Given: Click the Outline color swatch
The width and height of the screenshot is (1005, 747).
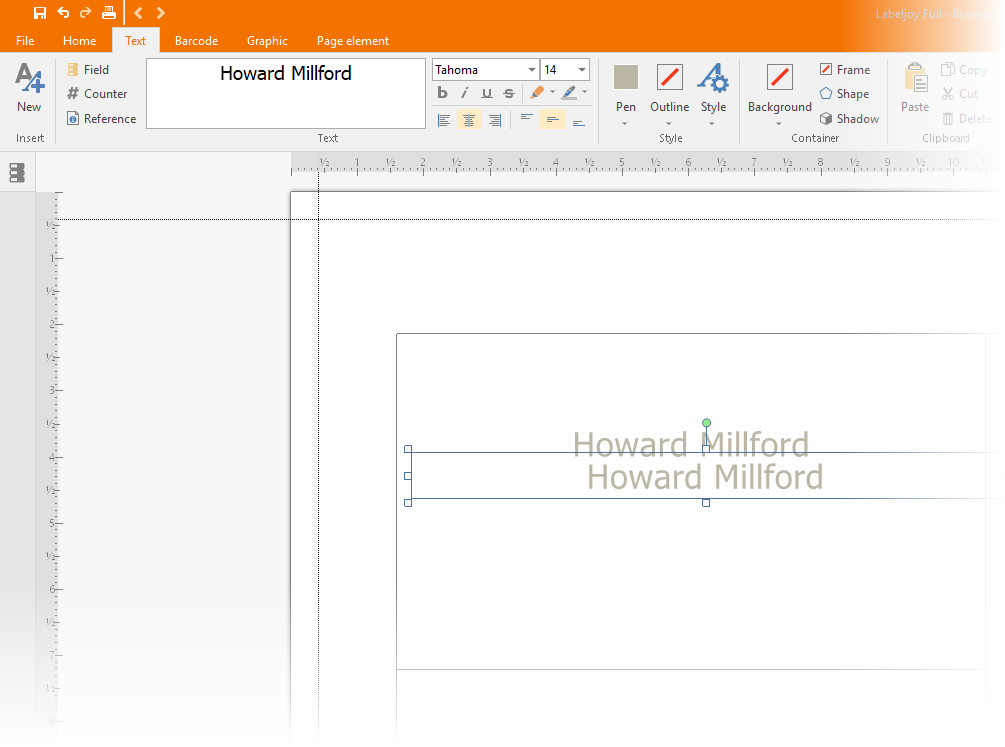Looking at the screenshot, I should 670,77.
